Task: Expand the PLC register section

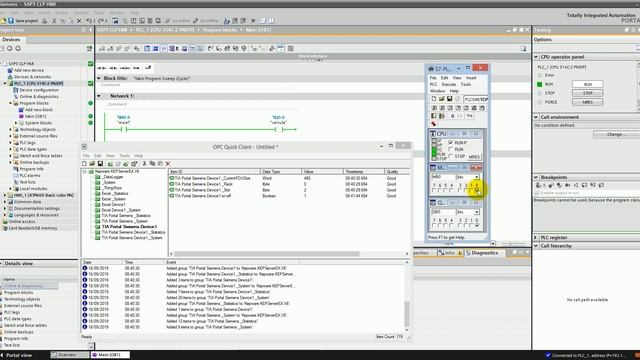Action: [x=536, y=238]
